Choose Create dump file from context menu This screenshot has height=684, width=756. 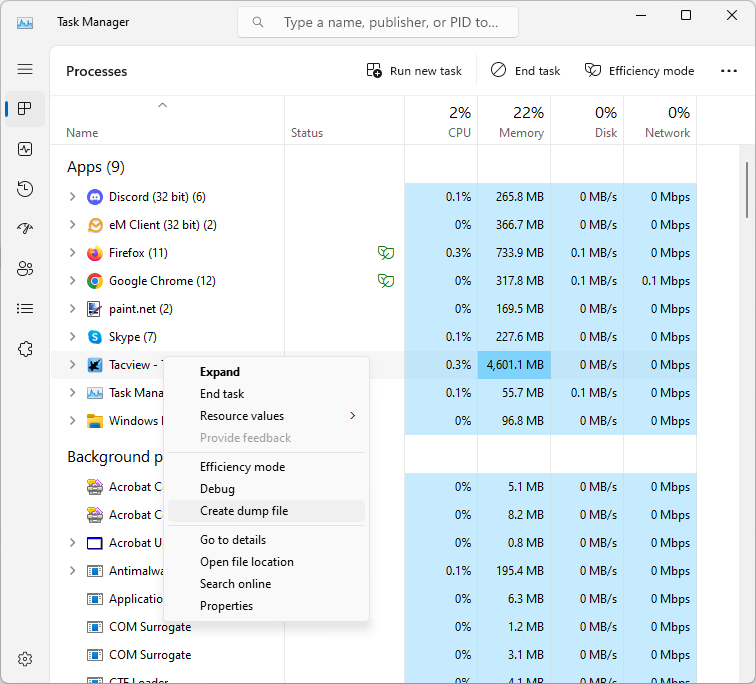(x=244, y=511)
